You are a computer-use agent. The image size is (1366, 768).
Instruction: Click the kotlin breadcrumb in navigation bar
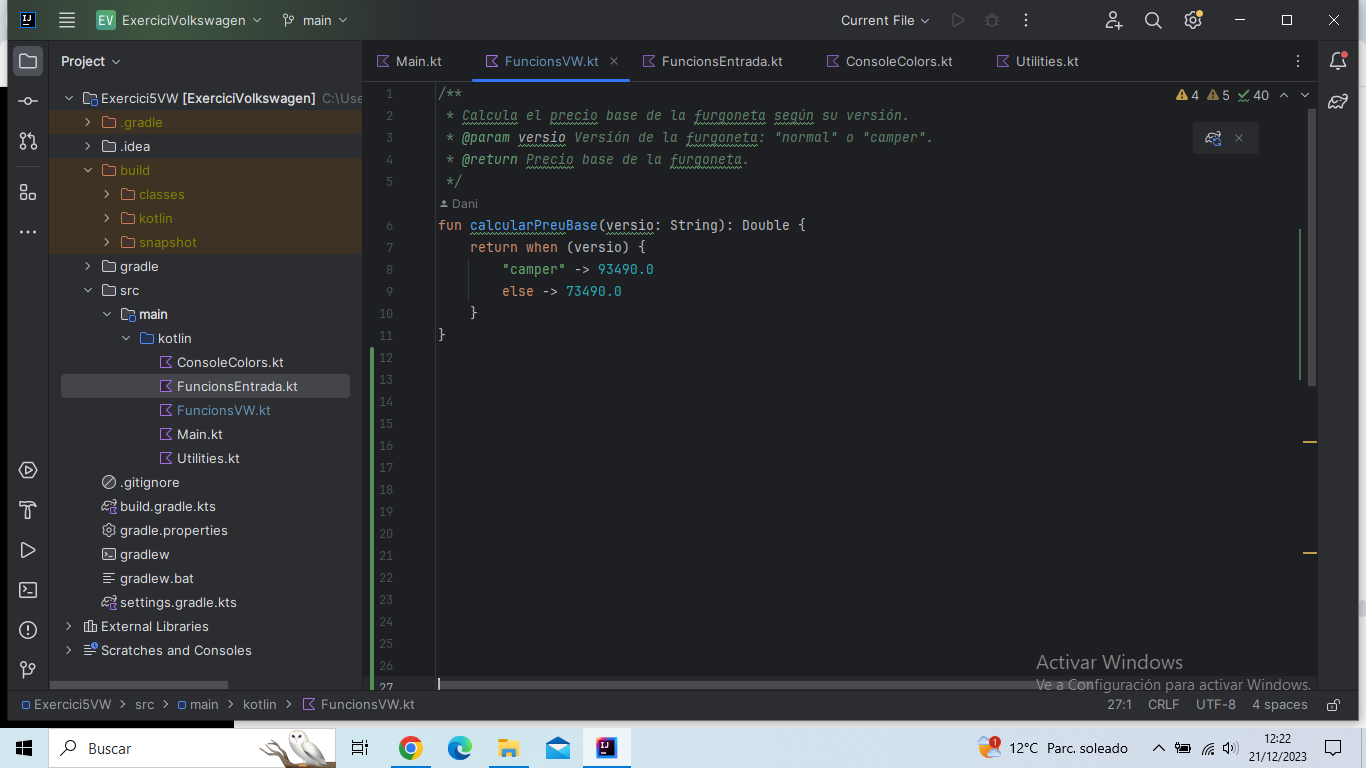click(259, 704)
